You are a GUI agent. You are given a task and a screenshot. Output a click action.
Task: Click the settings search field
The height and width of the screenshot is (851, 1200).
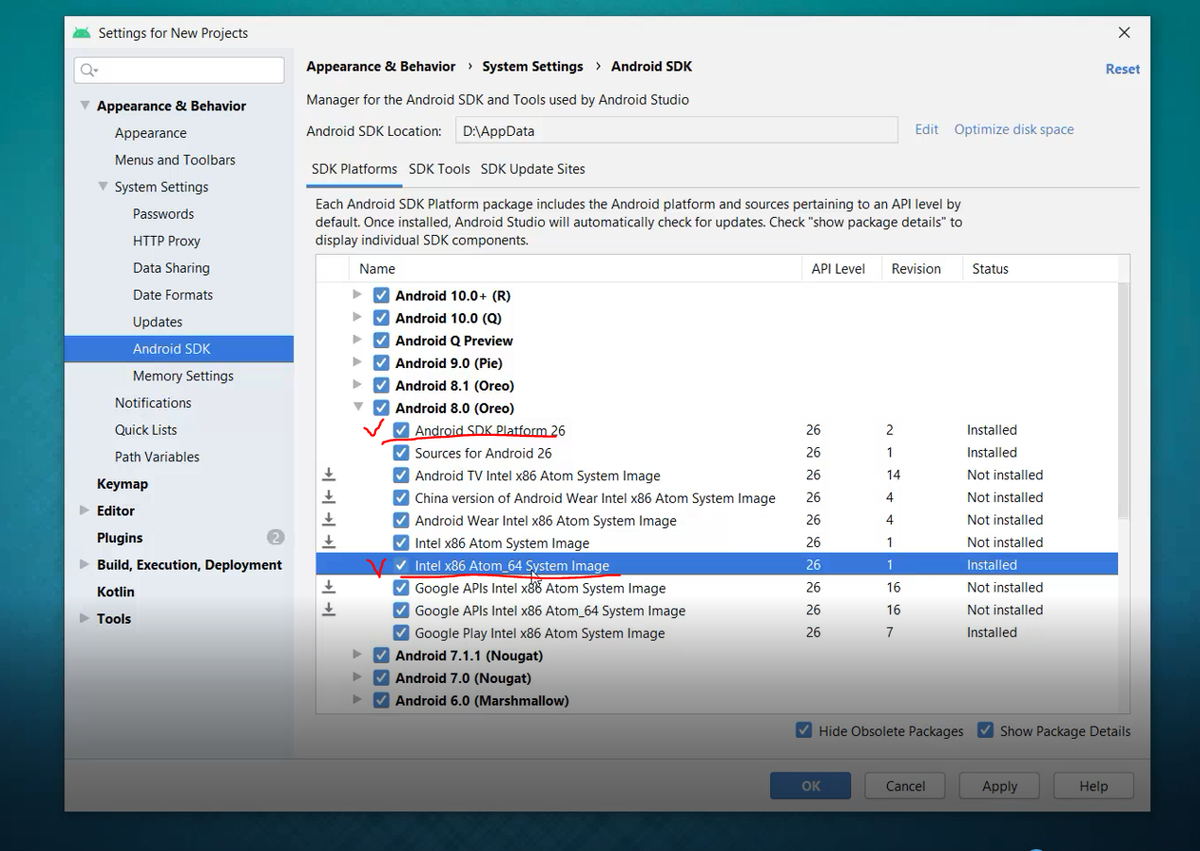[x=179, y=69]
